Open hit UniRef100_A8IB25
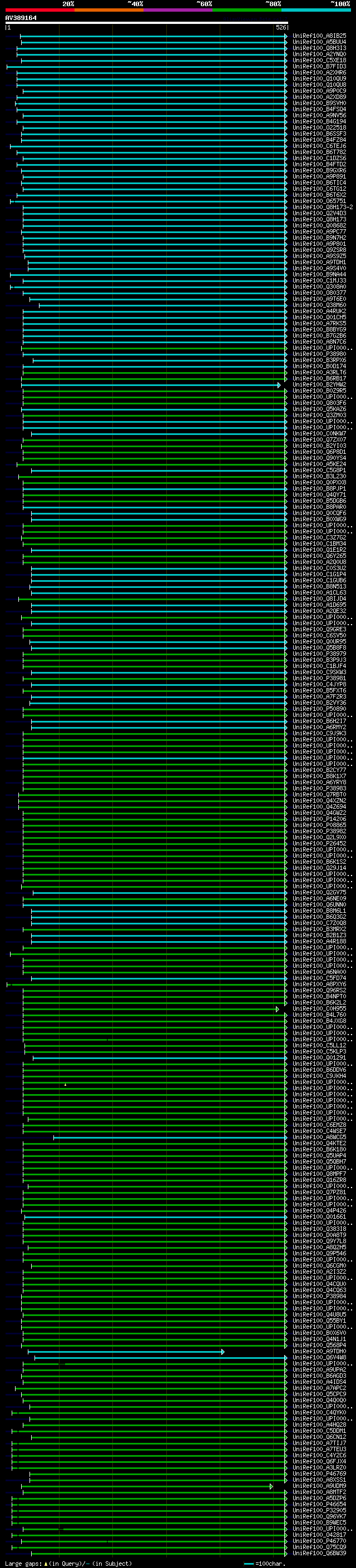 pyautogui.click(x=319, y=36)
